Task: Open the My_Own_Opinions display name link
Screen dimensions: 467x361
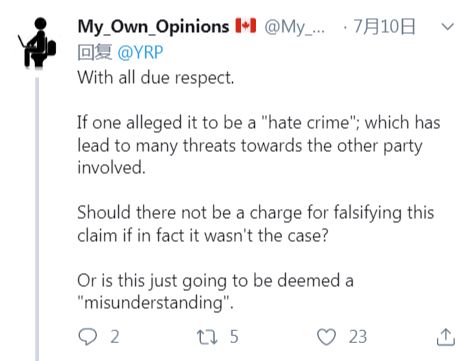Action: click(x=153, y=27)
